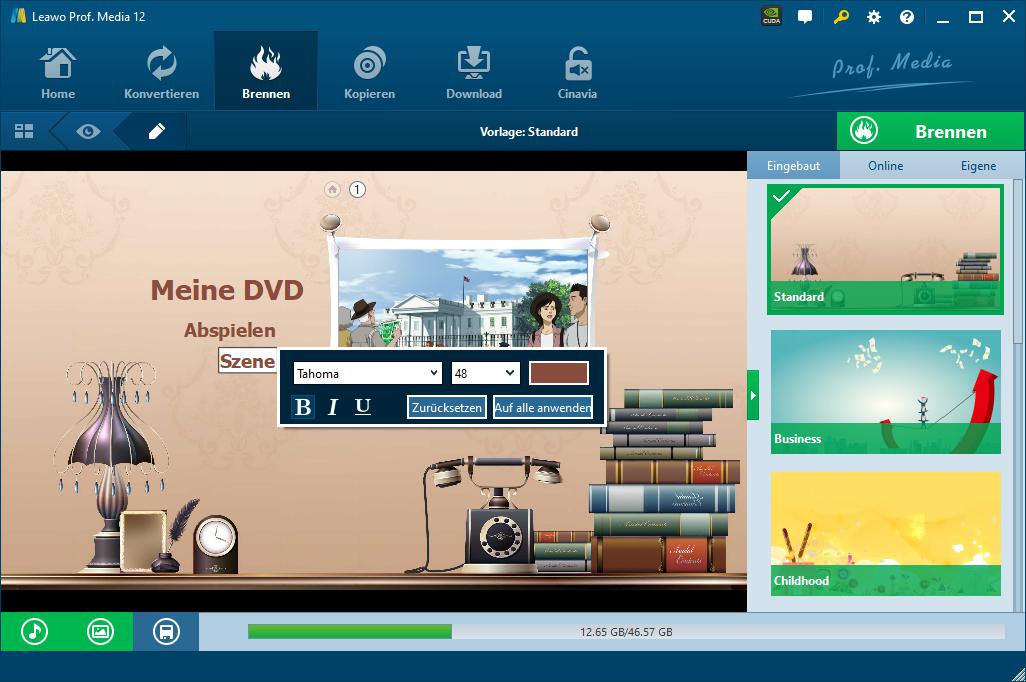Select the Brennen flame tab

coord(266,73)
